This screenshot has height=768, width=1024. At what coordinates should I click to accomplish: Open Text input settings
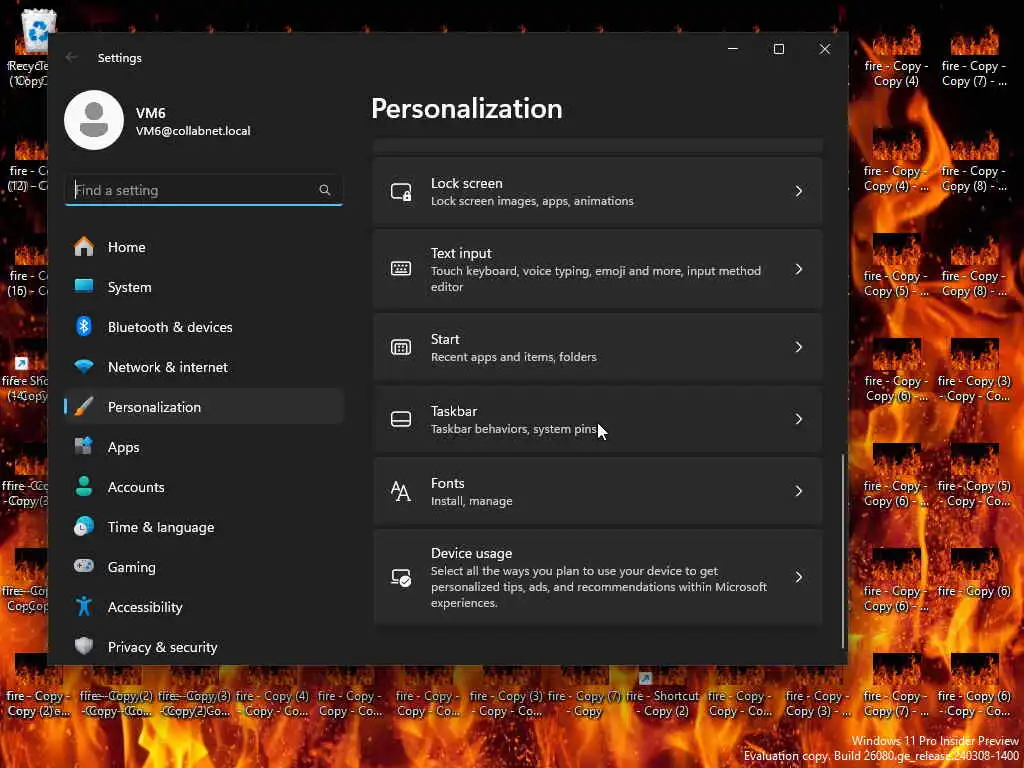[x=598, y=269]
